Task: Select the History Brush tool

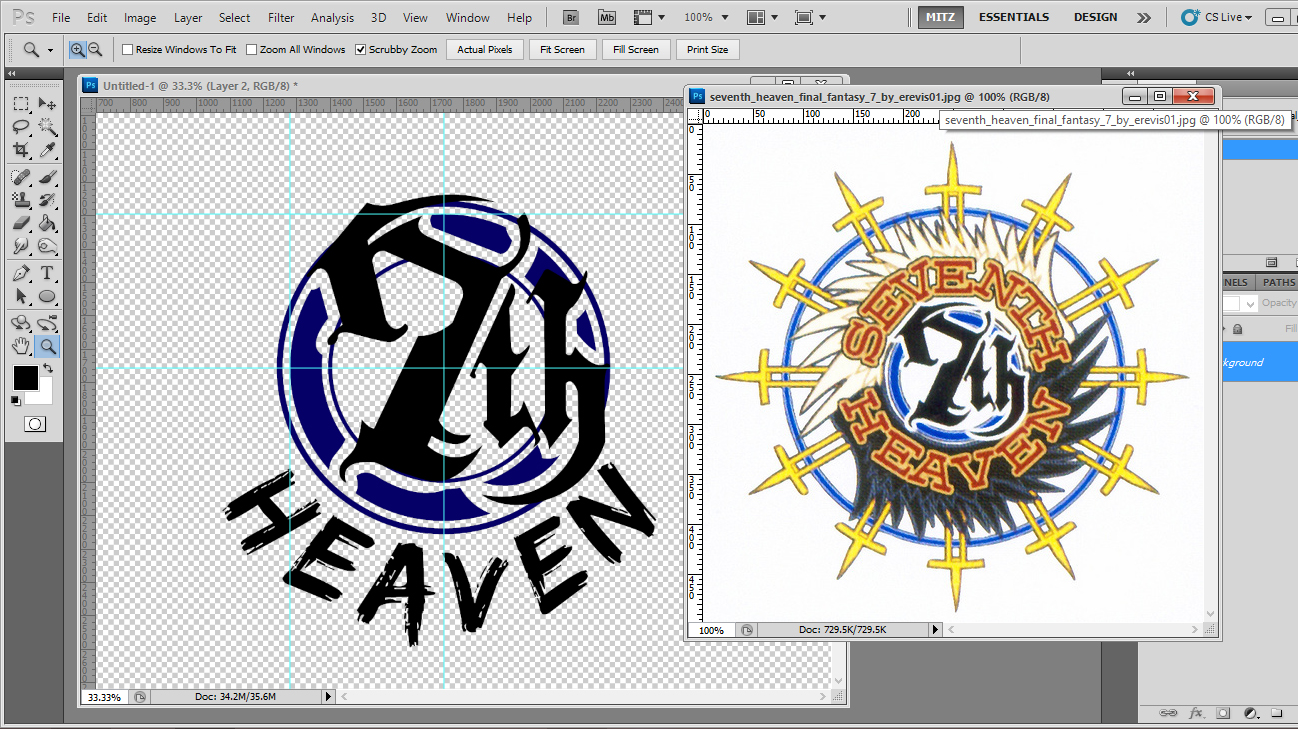Action: (47, 200)
